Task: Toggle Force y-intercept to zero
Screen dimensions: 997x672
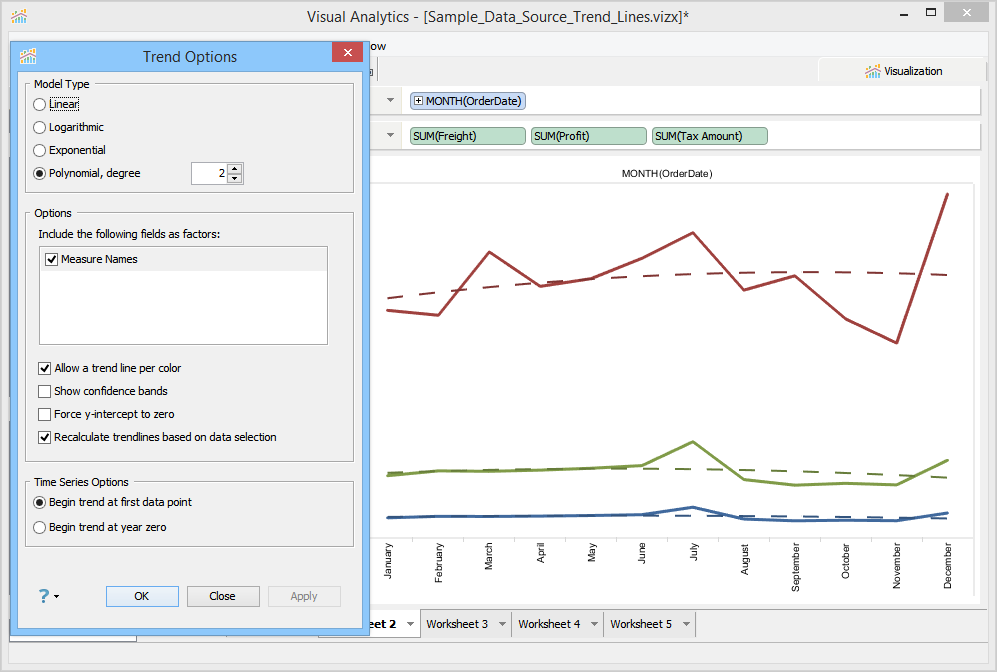Action: tap(45, 414)
